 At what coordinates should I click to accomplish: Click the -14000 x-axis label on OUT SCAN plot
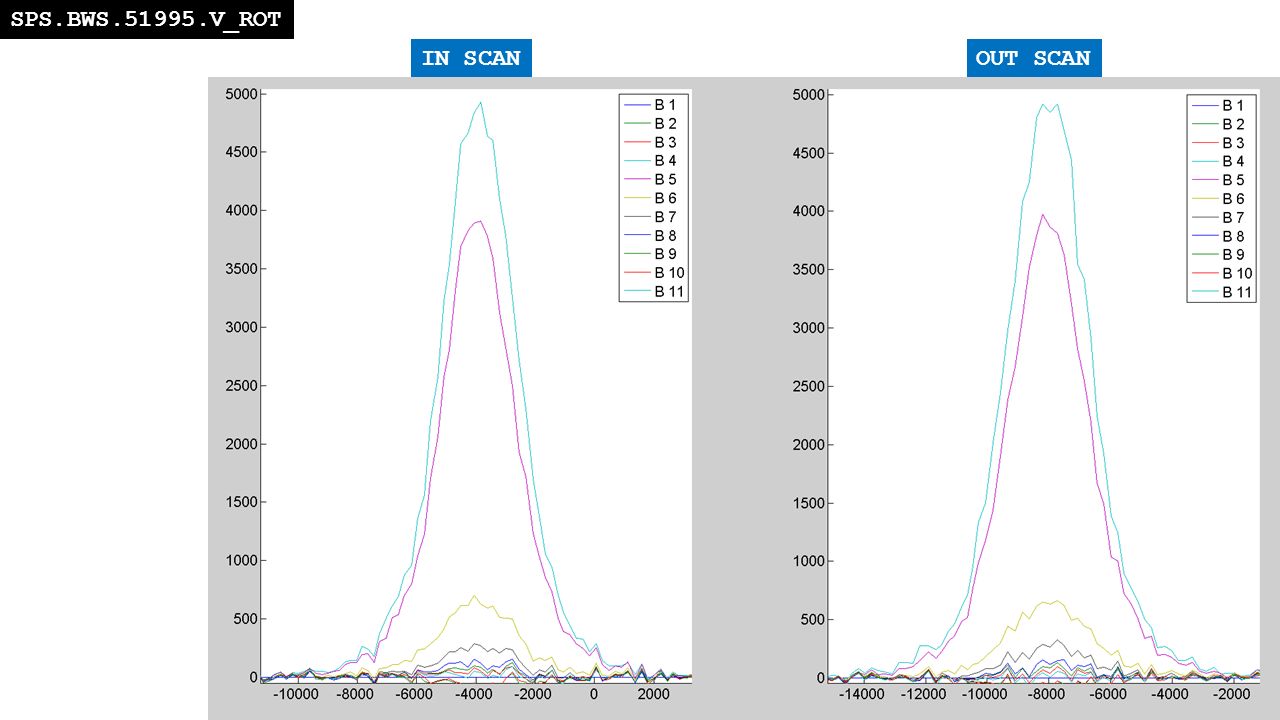(860, 695)
